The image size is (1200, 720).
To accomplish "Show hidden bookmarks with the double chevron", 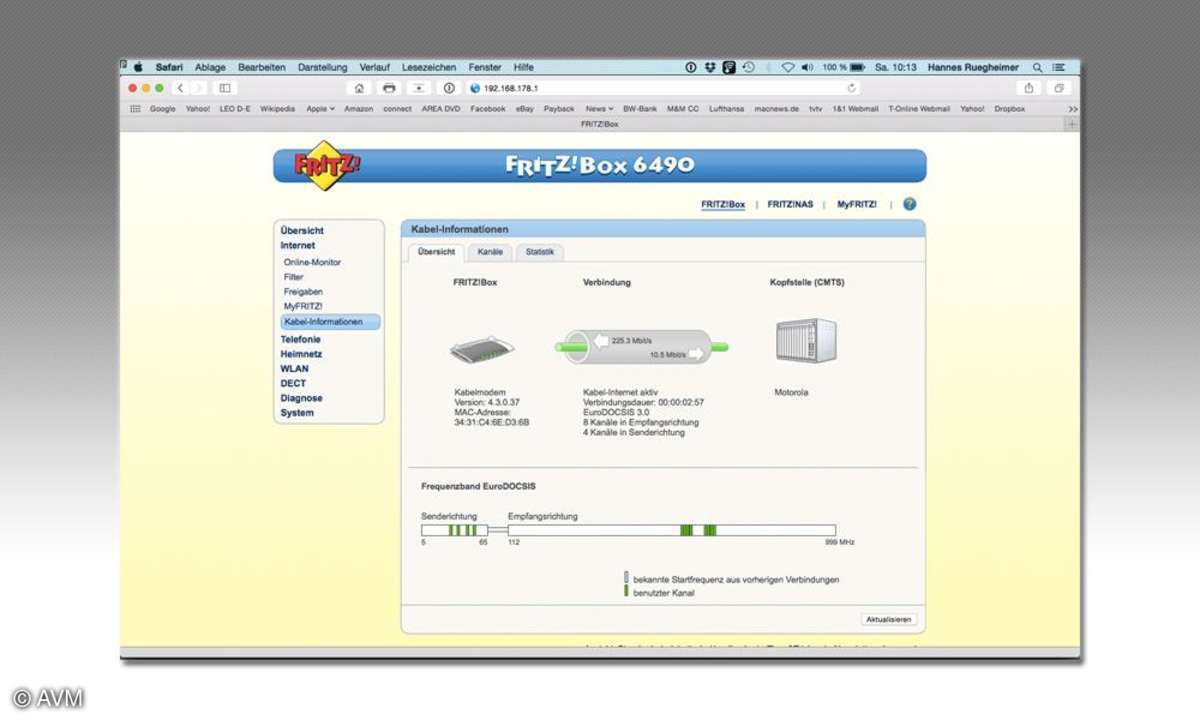I will tap(1073, 109).
